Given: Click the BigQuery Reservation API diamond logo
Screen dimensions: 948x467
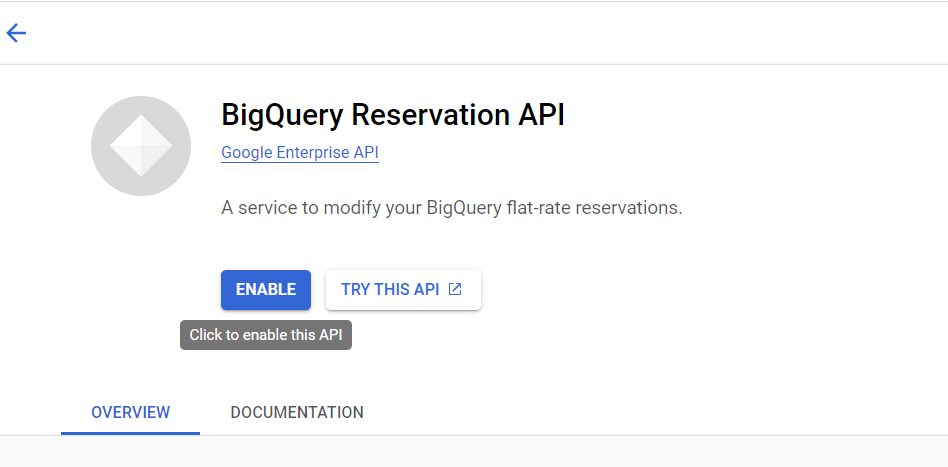Looking at the screenshot, I should pyautogui.click(x=141, y=146).
